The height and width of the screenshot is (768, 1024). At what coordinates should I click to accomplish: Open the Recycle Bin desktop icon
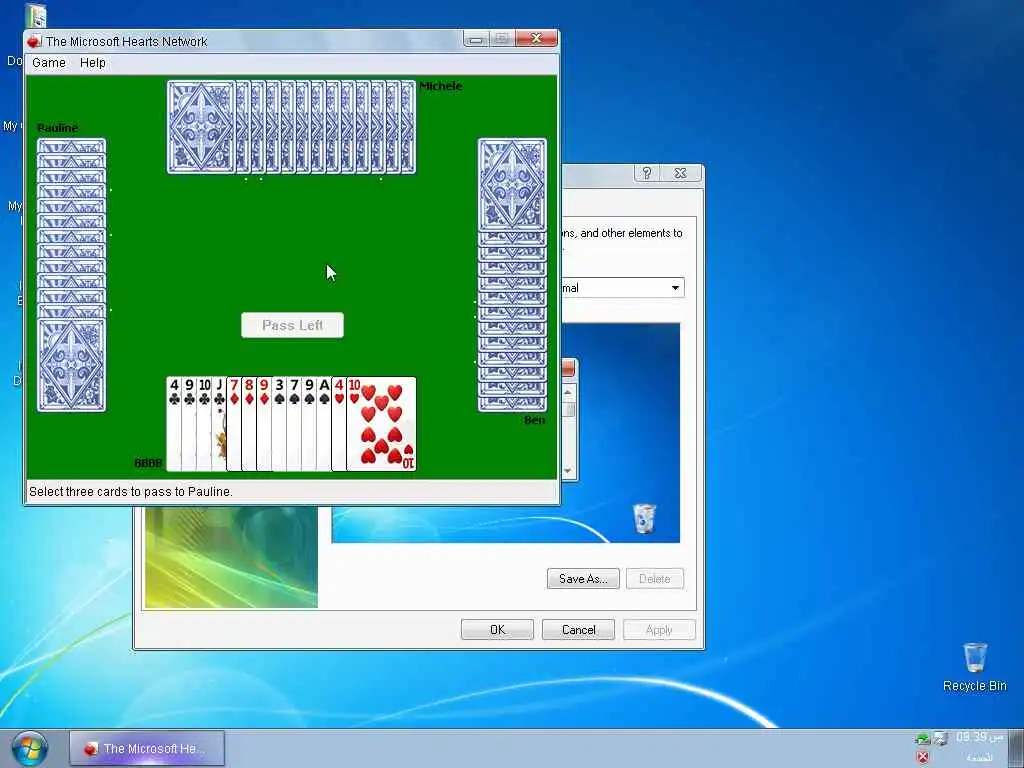(974, 667)
